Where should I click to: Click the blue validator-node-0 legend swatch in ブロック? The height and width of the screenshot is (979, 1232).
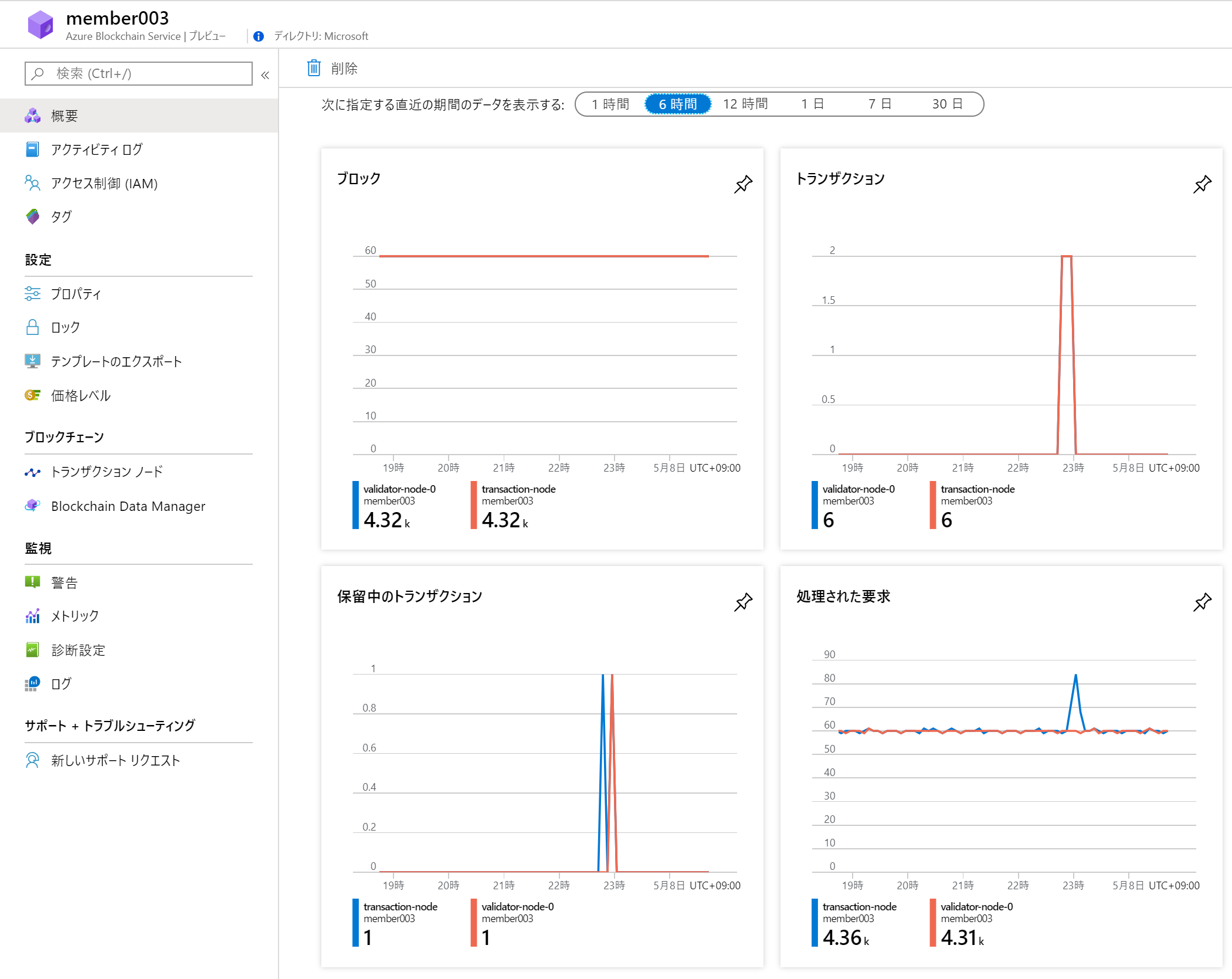(355, 505)
